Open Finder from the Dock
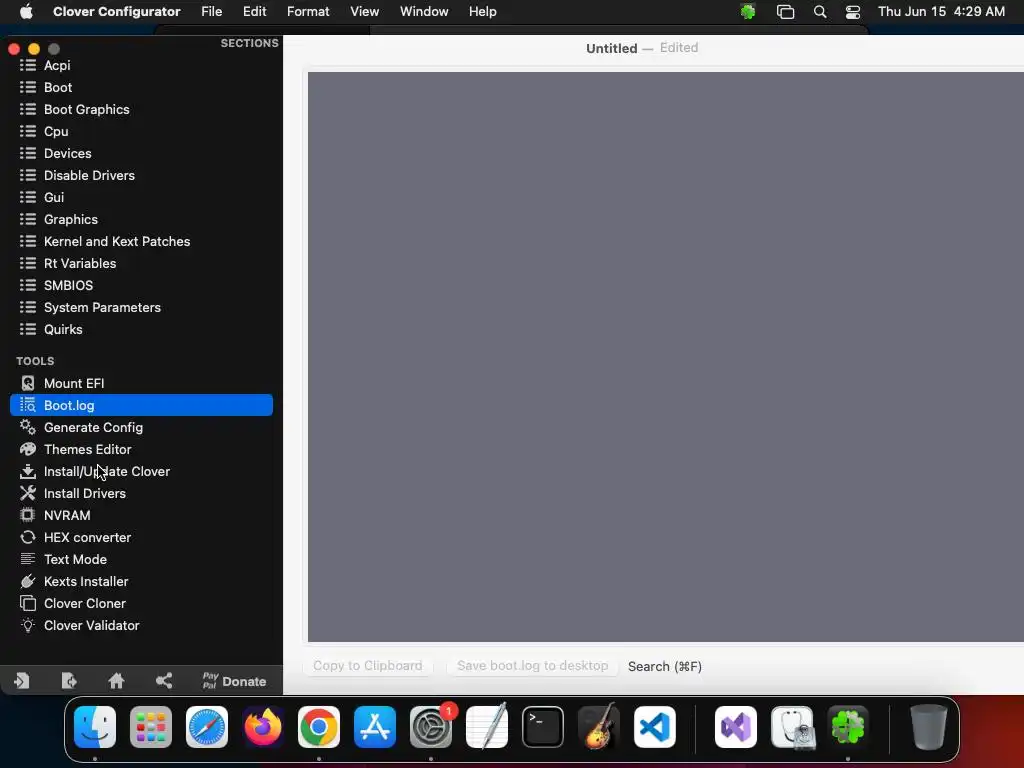This screenshot has height=768, width=1024. [95, 727]
